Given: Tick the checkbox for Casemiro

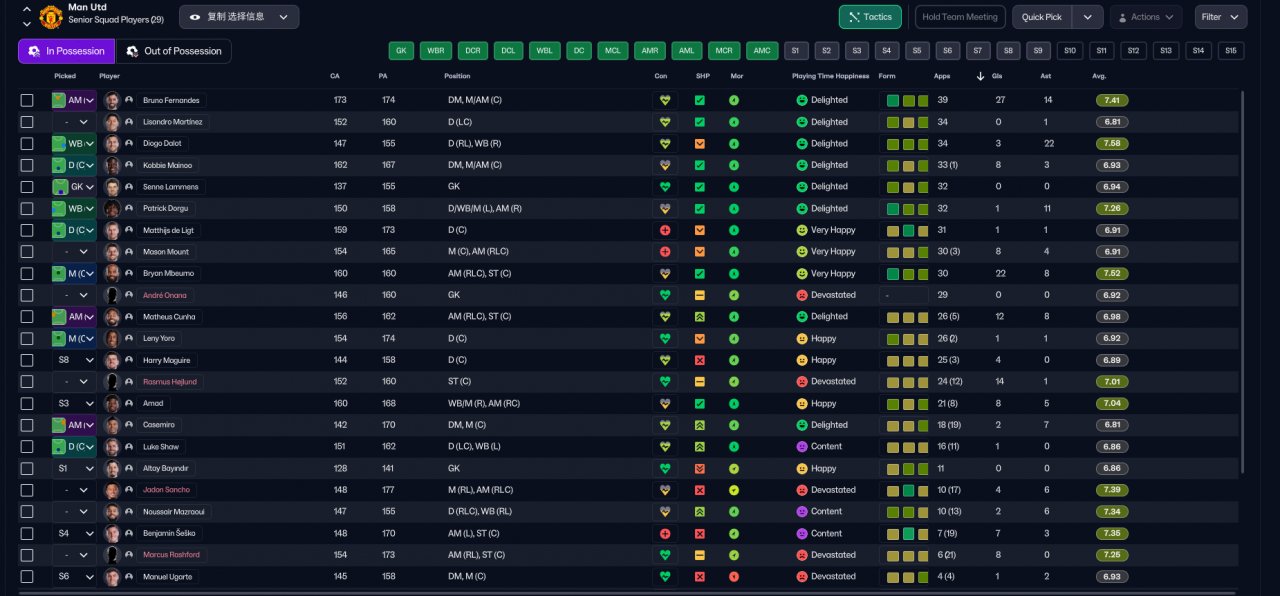Looking at the screenshot, I should tap(27, 425).
